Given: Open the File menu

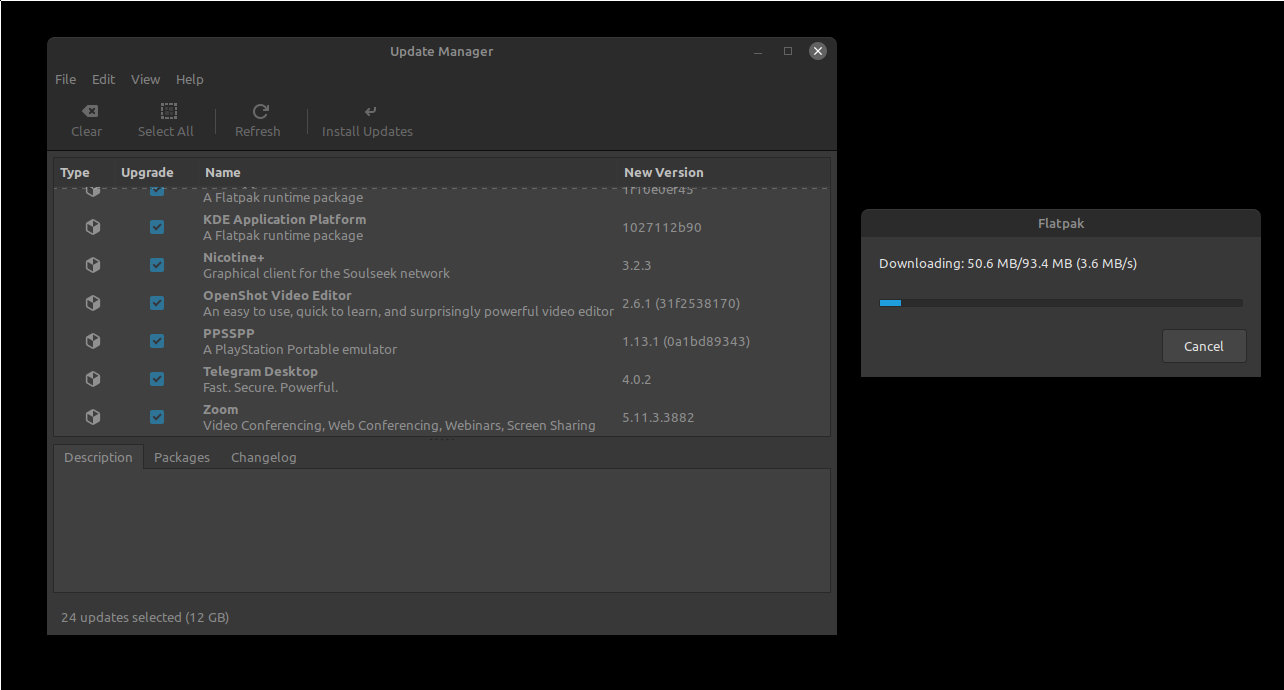Looking at the screenshot, I should pyautogui.click(x=65, y=79).
